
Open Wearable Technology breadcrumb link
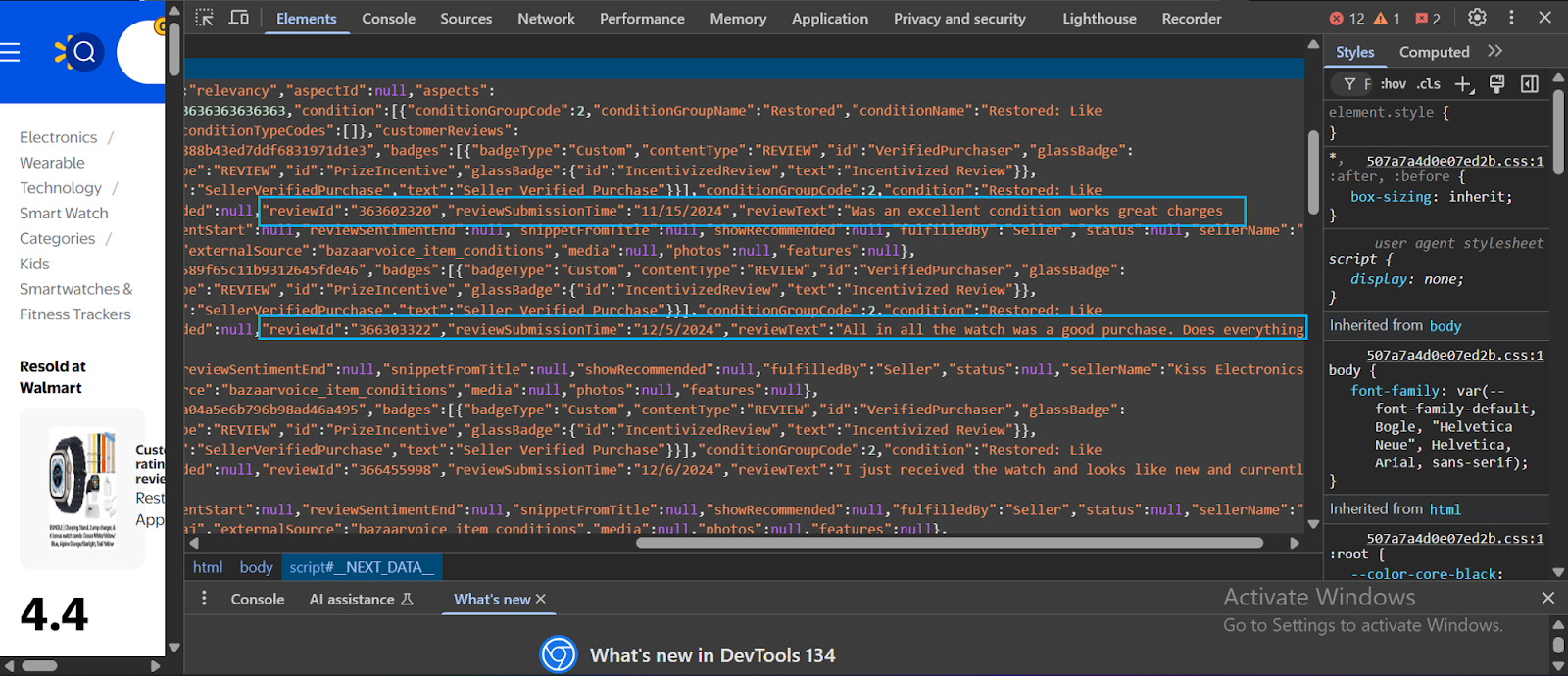coord(61,175)
